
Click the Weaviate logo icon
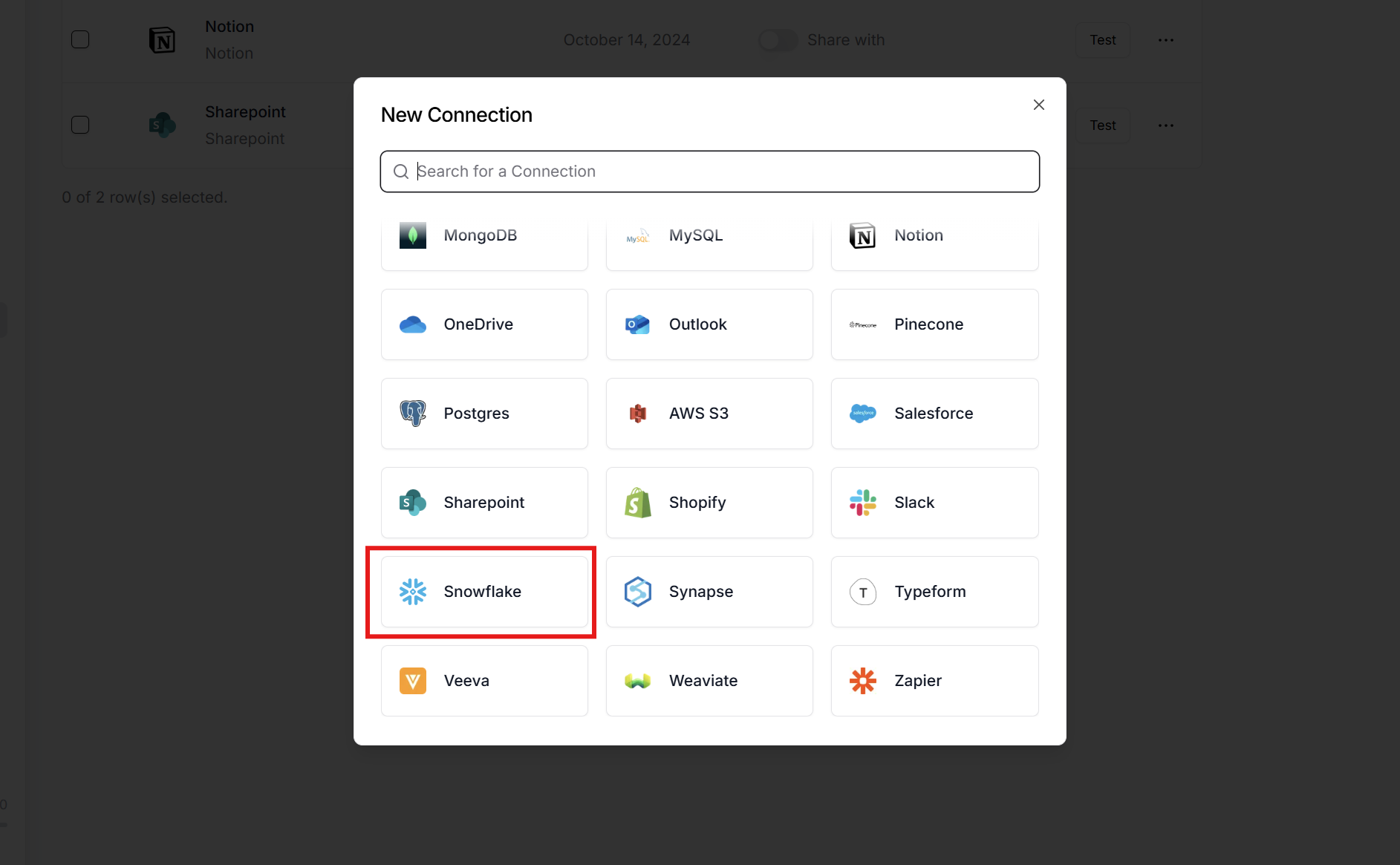pyautogui.click(x=638, y=681)
